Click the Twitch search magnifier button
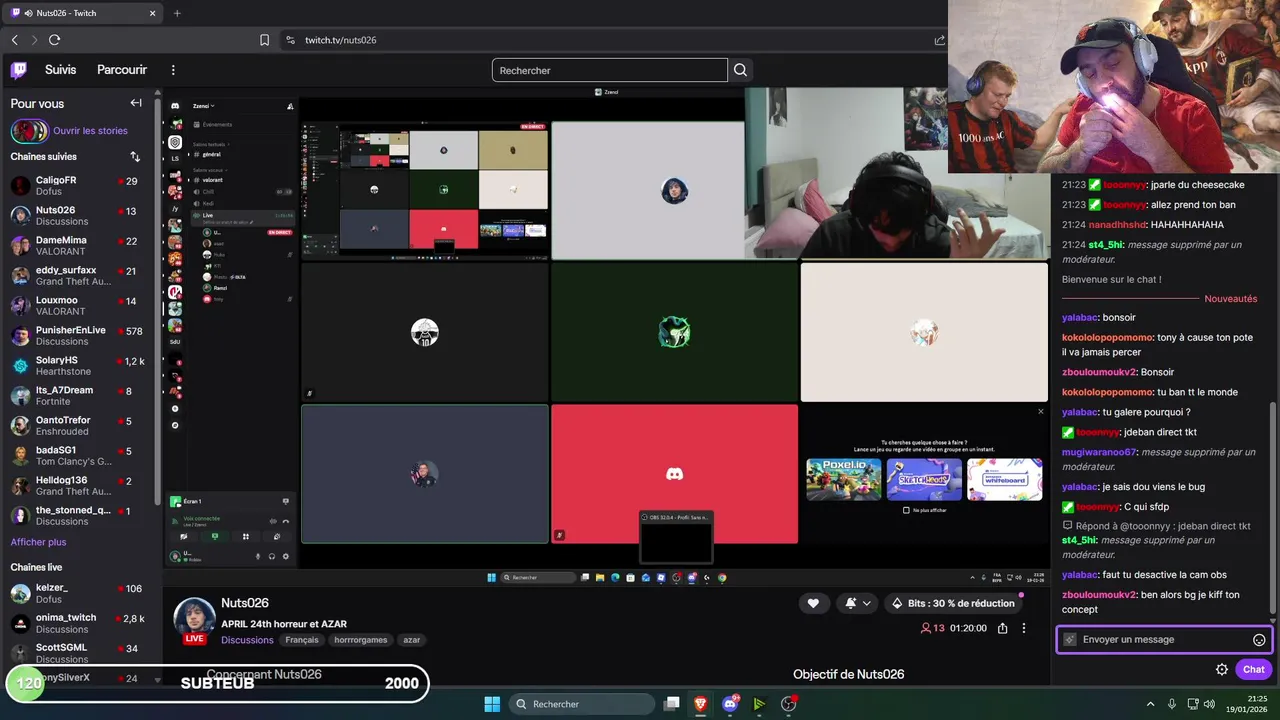 tap(740, 70)
